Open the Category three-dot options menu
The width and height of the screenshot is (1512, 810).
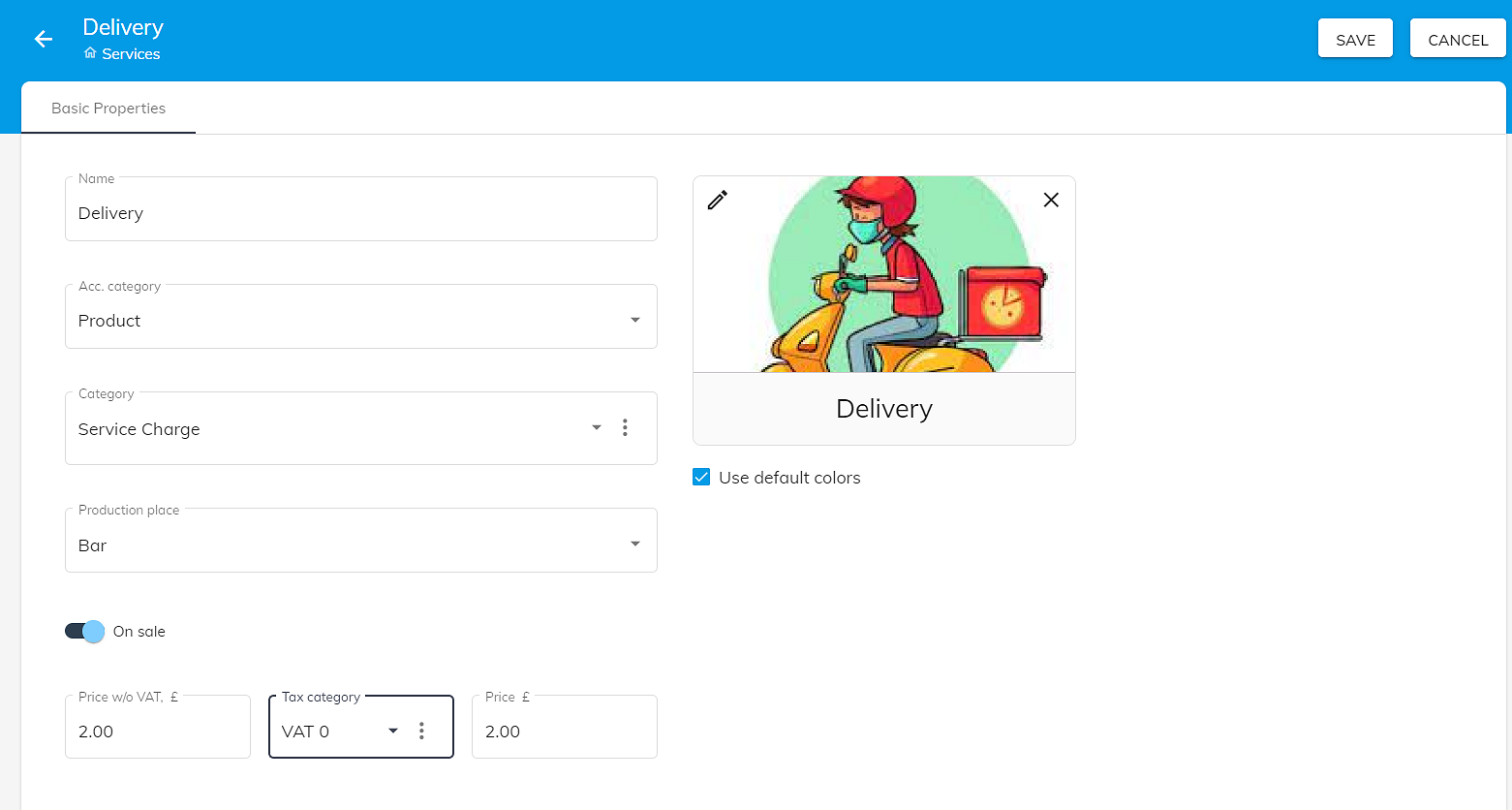coord(625,427)
